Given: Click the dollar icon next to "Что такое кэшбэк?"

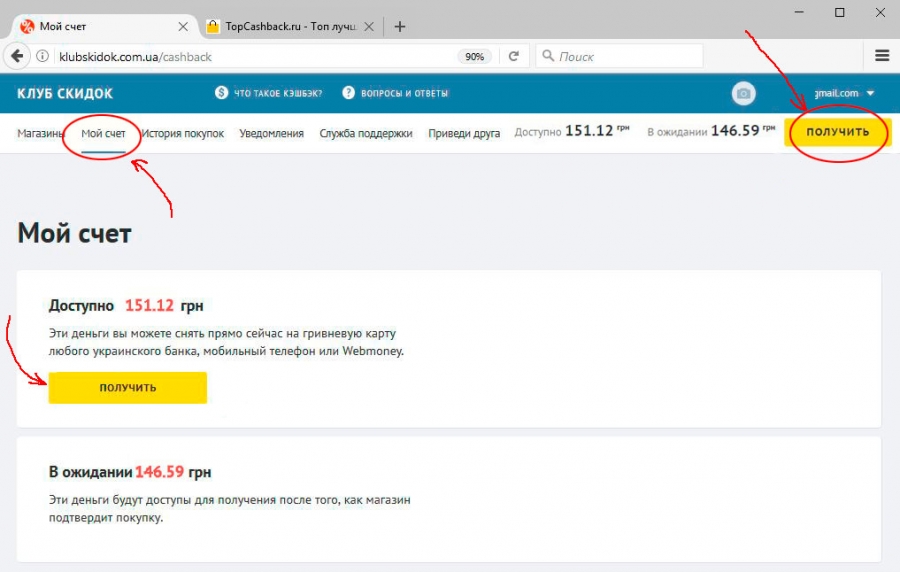Looking at the screenshot, I should pos(222,93).
